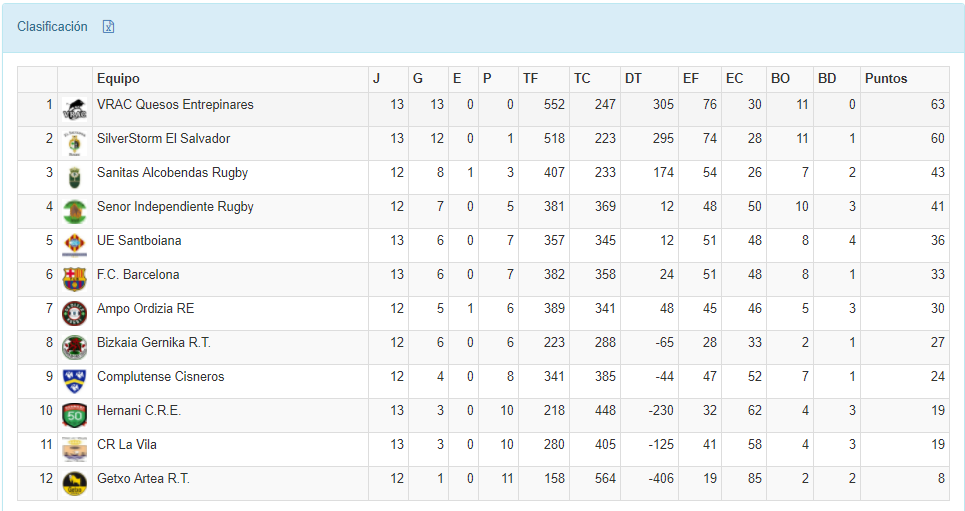Click the Clasificación panel title
The height and width of the screenshot is (511, 965).
tap(52, 27)
